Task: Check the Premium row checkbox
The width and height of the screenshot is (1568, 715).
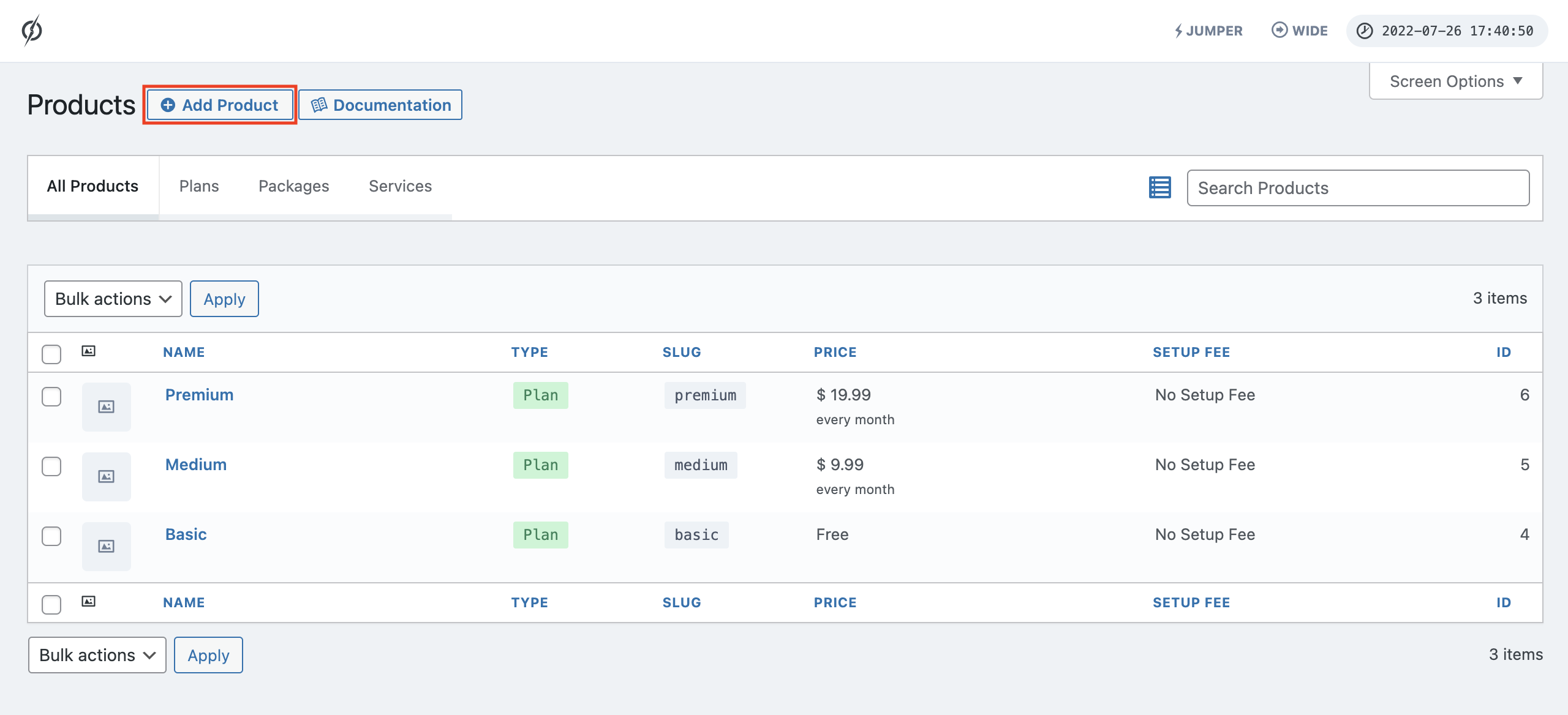Action: coord(51,397)
